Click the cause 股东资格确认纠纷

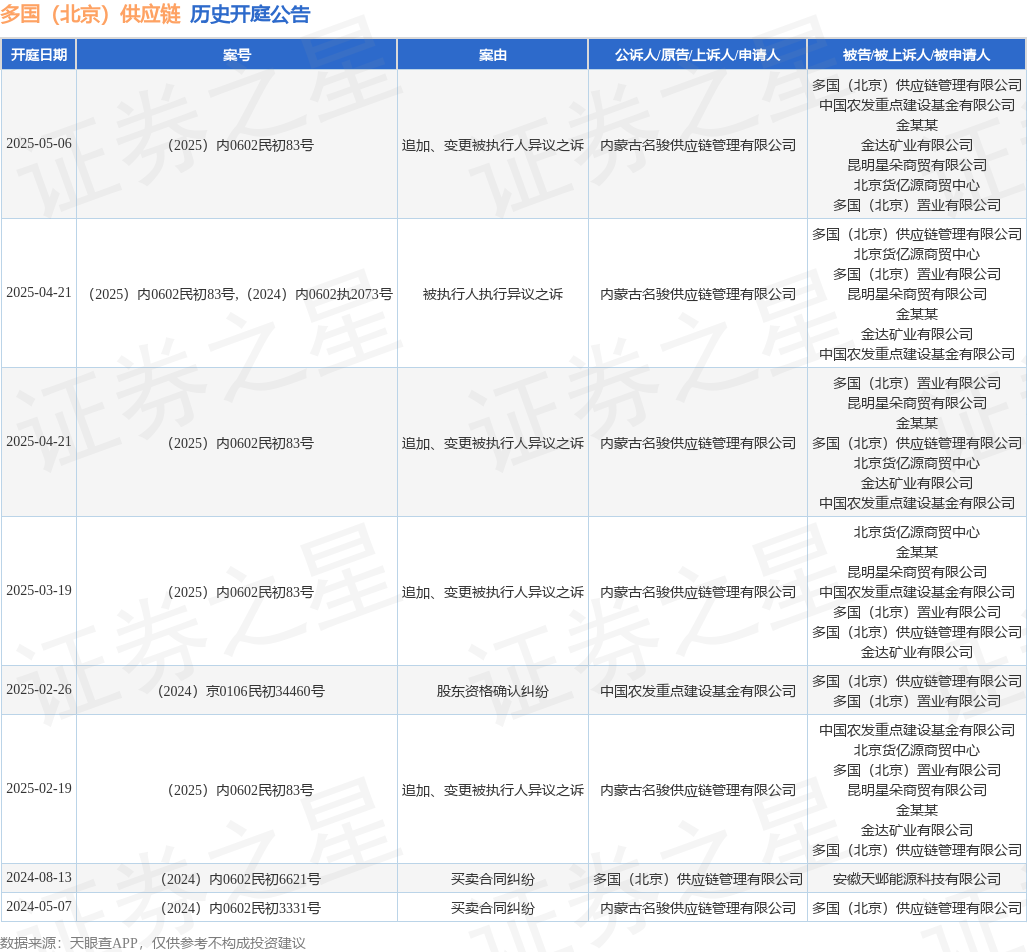(493, 691)
